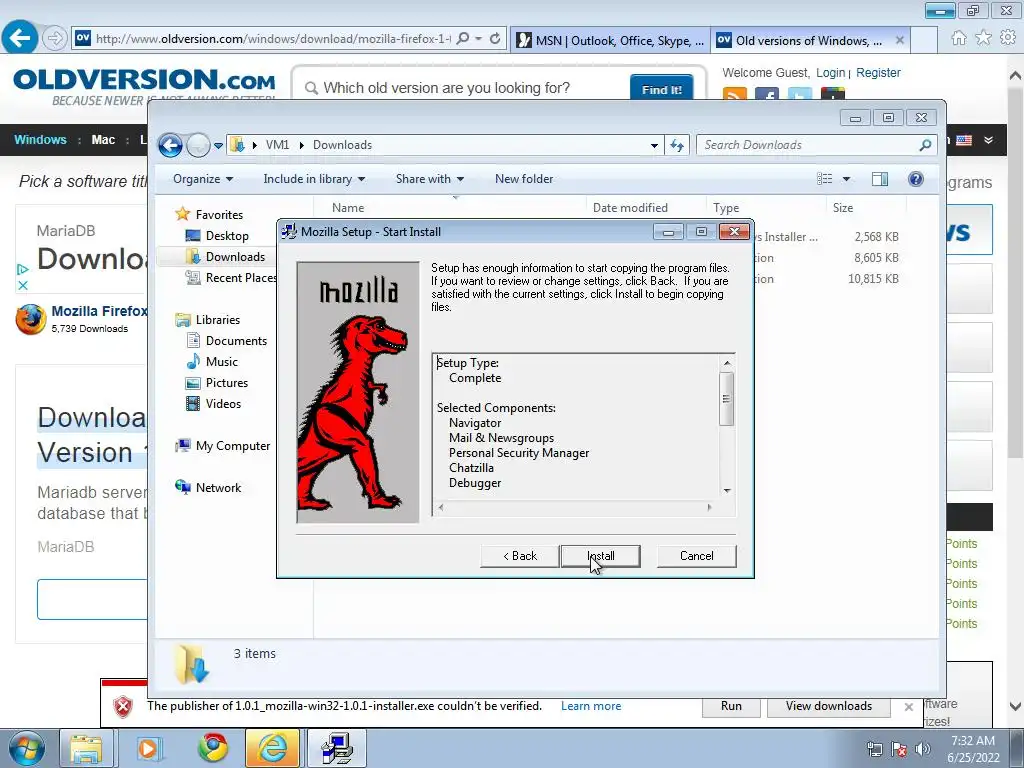Click Explorer back arrow button

(x=170, y=145)
